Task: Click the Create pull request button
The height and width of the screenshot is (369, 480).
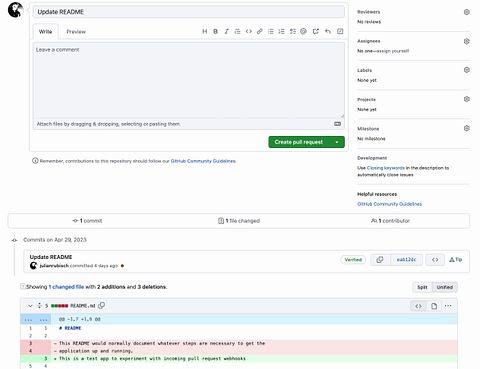Action: point(299,142)
